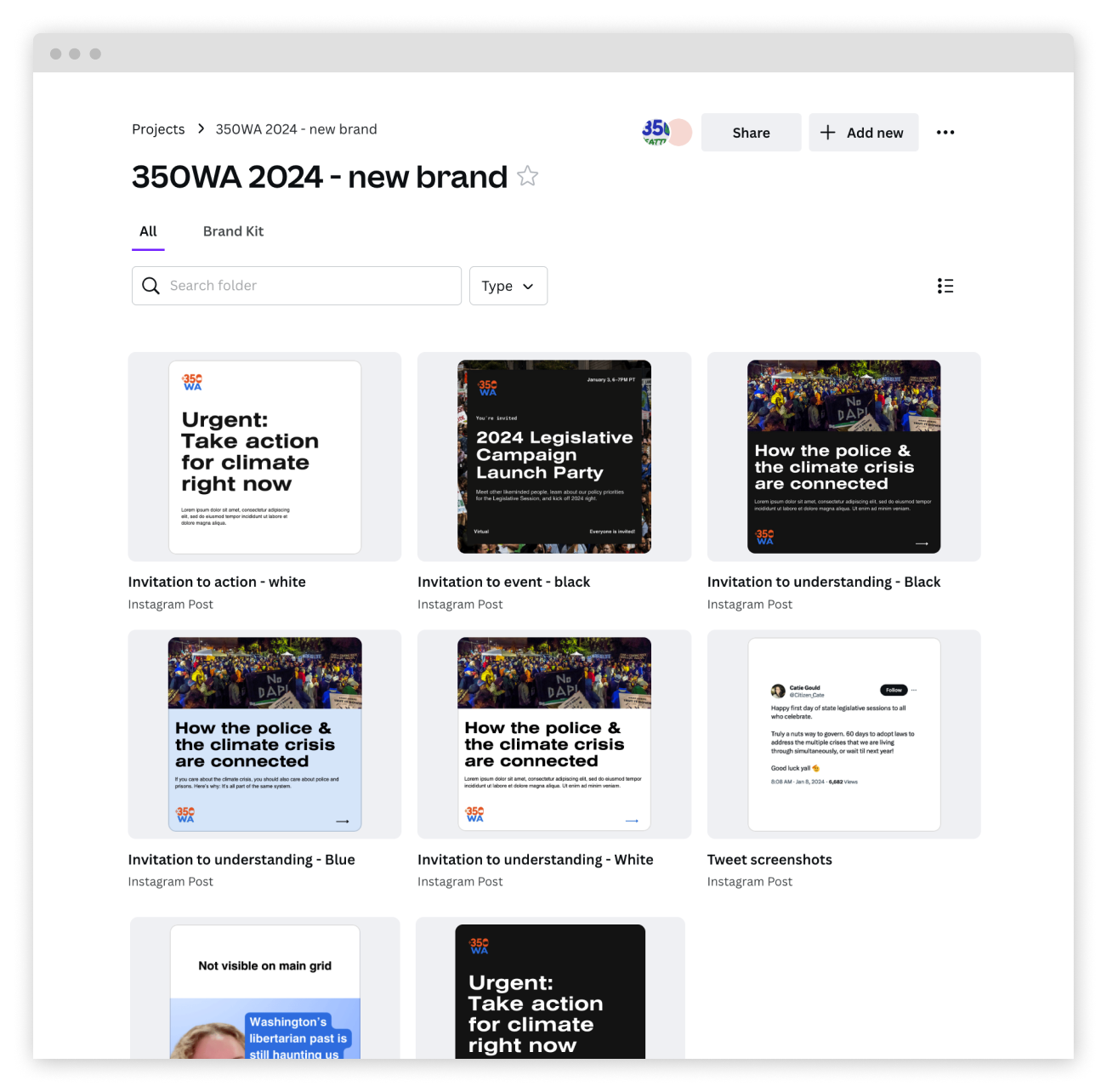Go to Projects in the breadcrumb
The height and width of the screenshot is (1092, 1107).
pyautogui.click(x=158, y=129)
